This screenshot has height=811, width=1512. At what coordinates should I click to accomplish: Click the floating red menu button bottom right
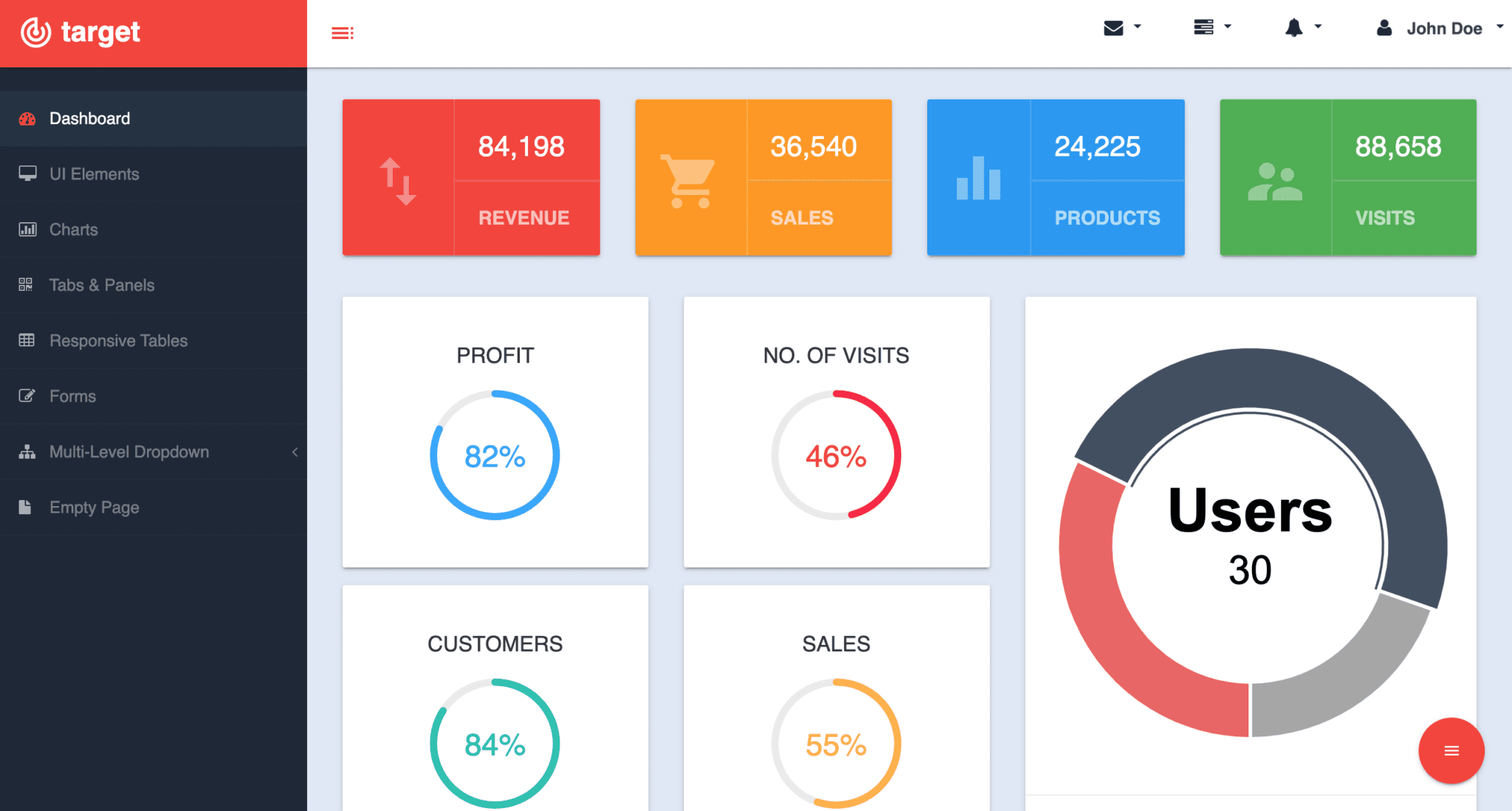[1451, 750]
